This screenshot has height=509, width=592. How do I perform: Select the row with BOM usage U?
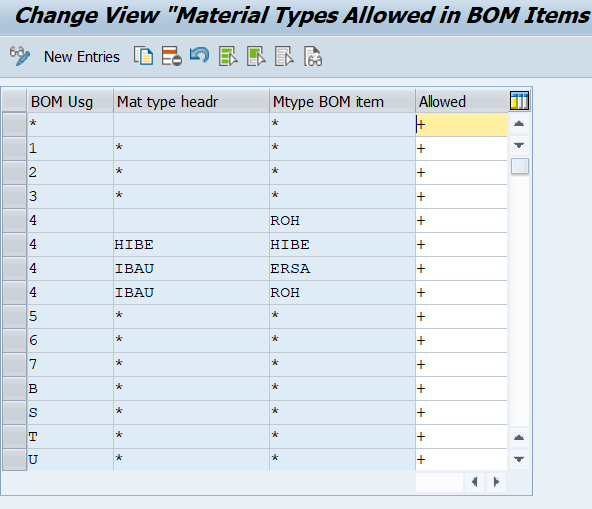point(14,460)
